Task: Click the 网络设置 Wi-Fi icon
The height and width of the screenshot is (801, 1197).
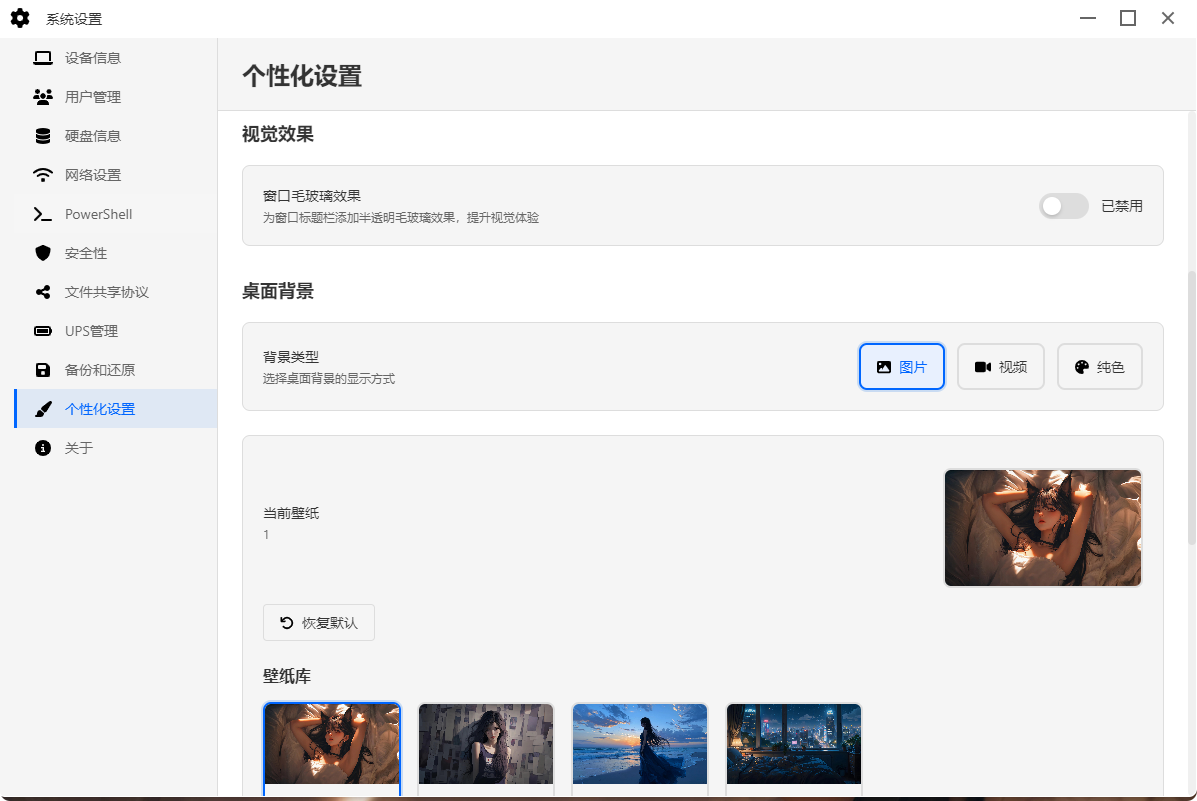Action: click(42, 174)
